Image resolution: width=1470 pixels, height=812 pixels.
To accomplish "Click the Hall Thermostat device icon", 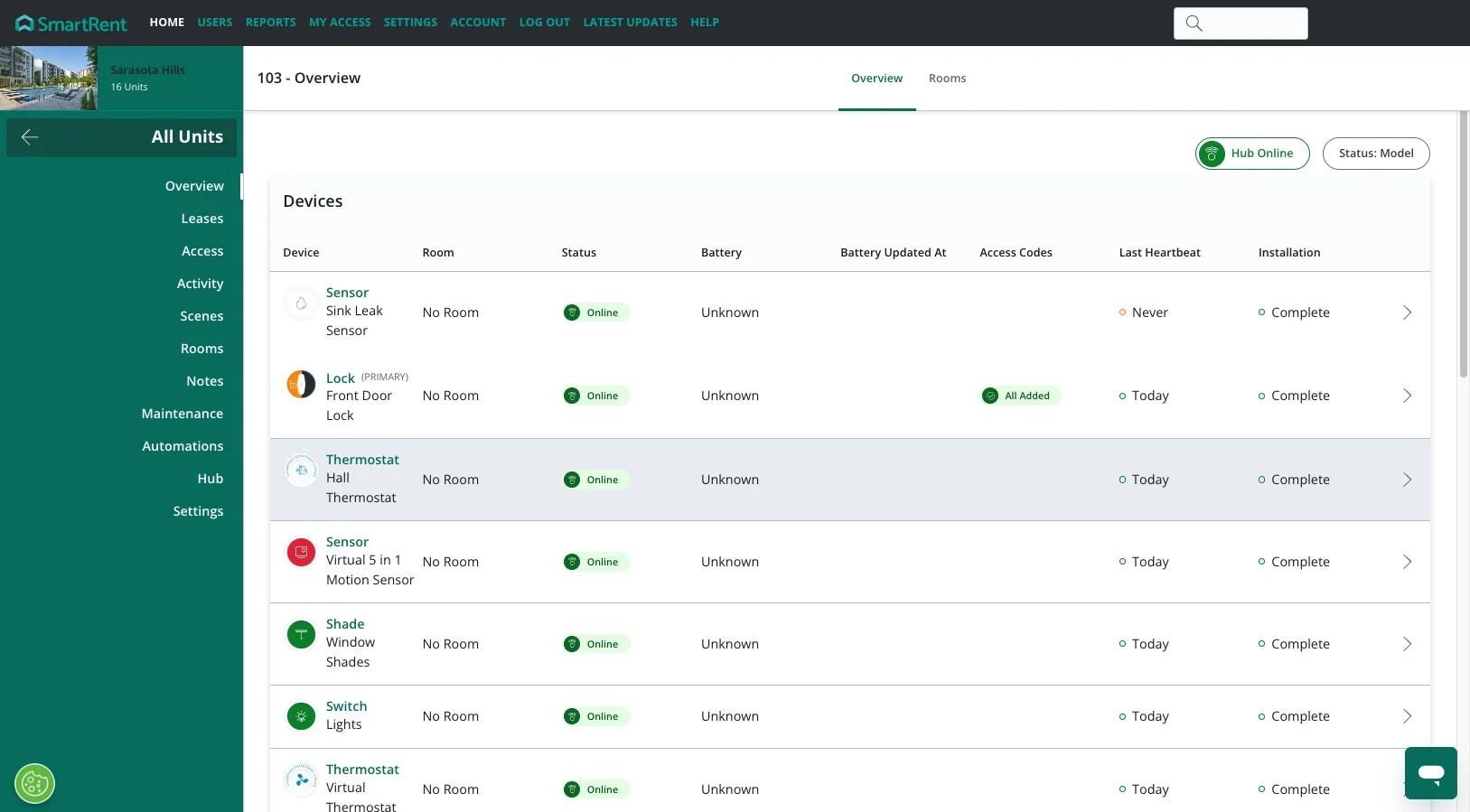I will (301, 470).
